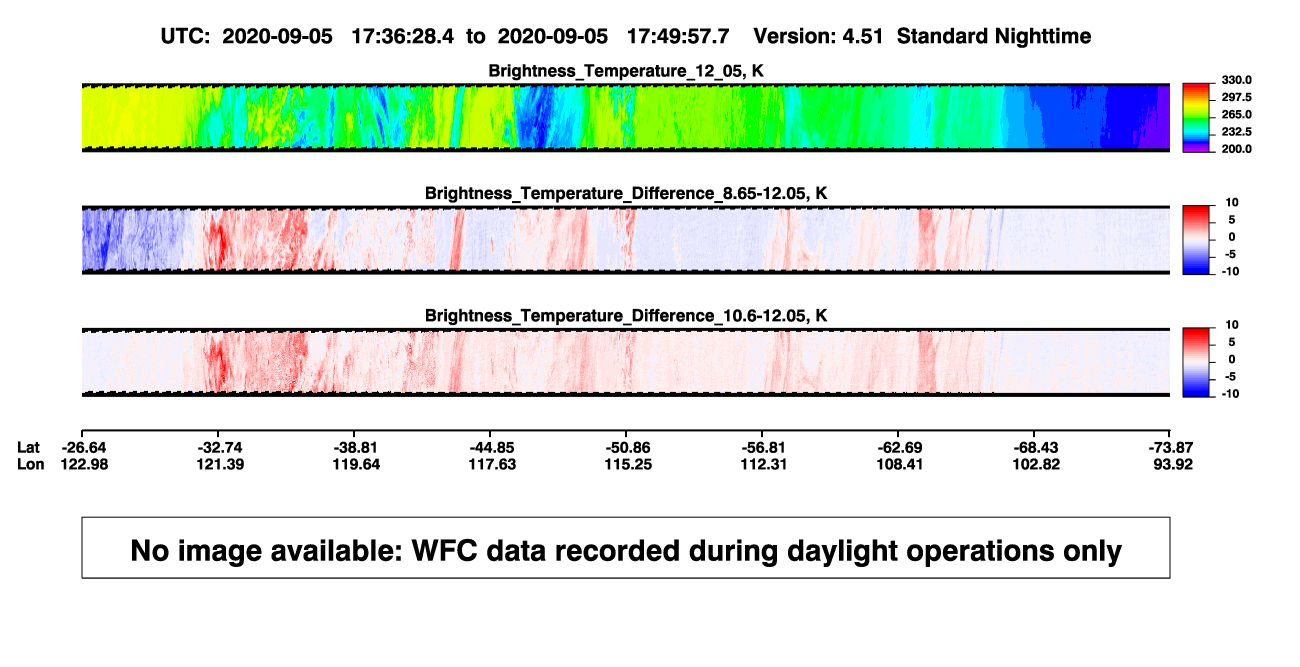This screenshot has height=667, width=1300.
Task: Click latitude value -26.64
Action: 82,447
